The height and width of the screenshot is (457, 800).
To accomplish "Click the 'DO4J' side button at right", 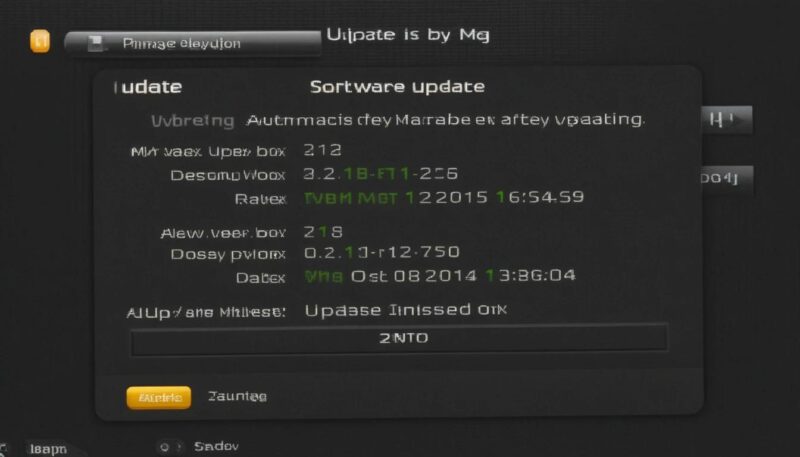I will point(727,179).
